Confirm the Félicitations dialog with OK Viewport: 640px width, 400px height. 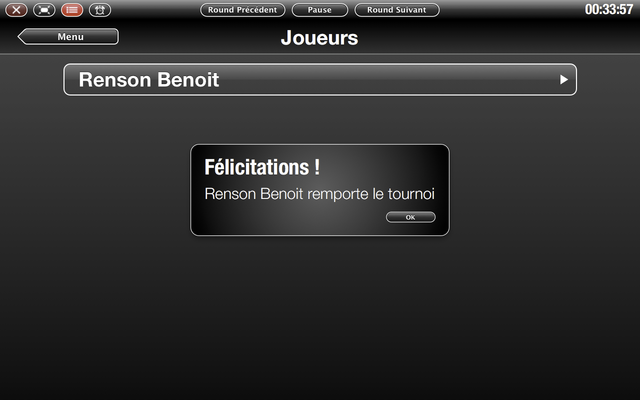pyautogui.click(x=411, y=217)
